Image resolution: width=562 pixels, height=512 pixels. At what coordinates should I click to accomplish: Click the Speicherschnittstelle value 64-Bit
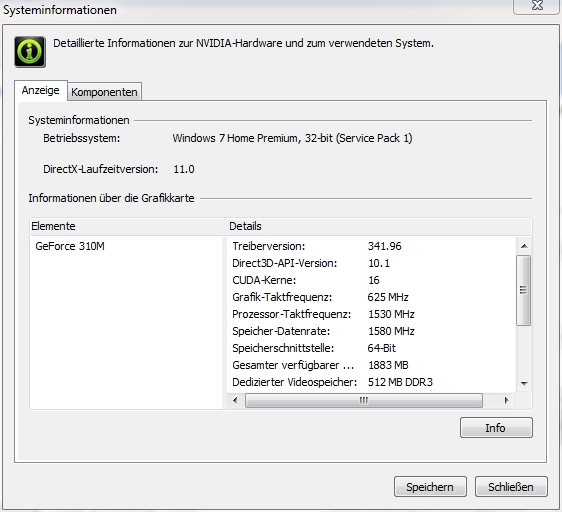(x=382, y=348)
